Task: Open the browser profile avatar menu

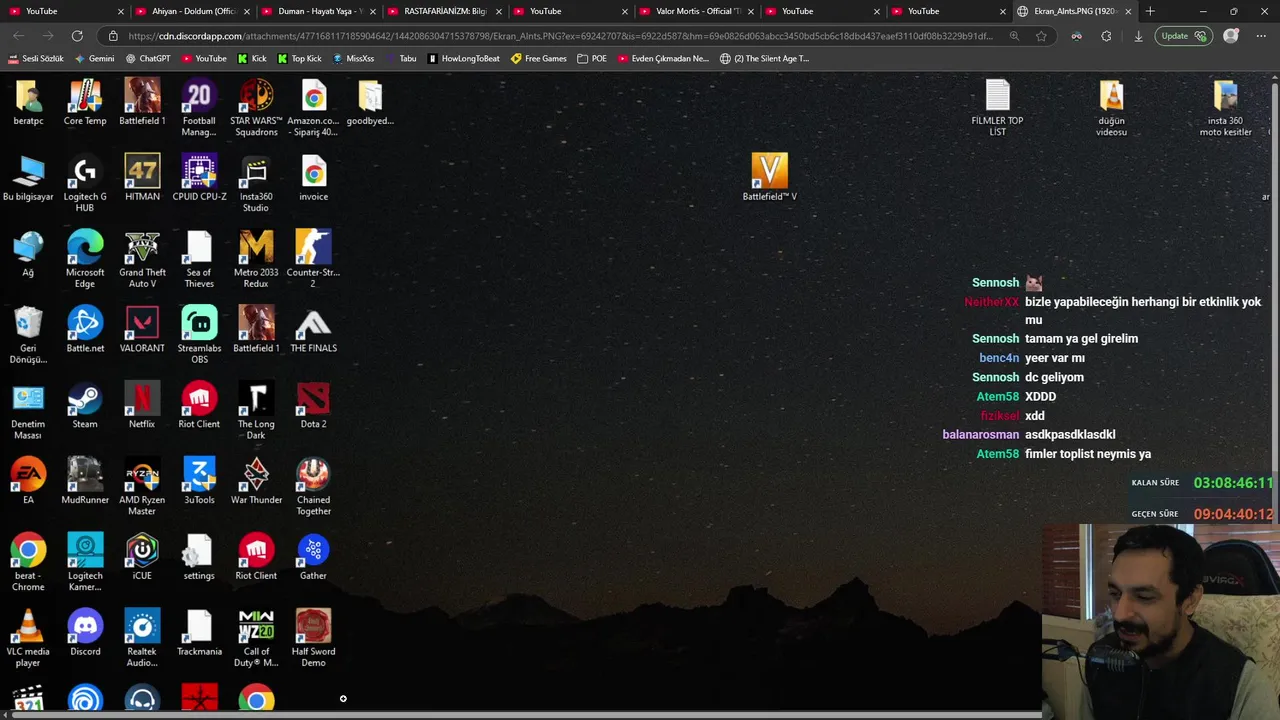Action: (x=1231, y=36)
